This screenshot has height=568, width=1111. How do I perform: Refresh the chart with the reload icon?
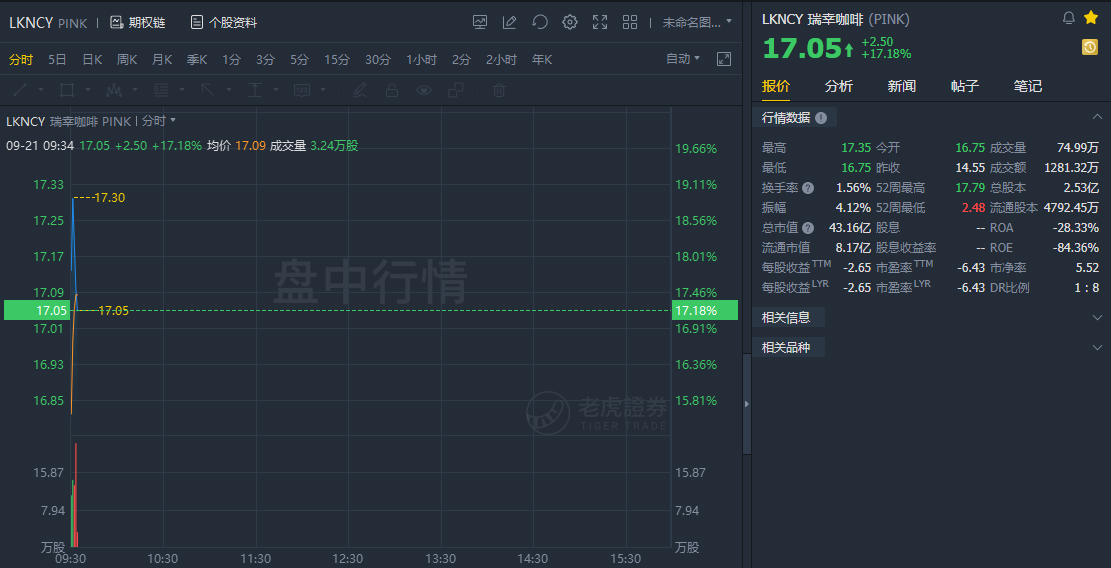[x=540, y=22]
